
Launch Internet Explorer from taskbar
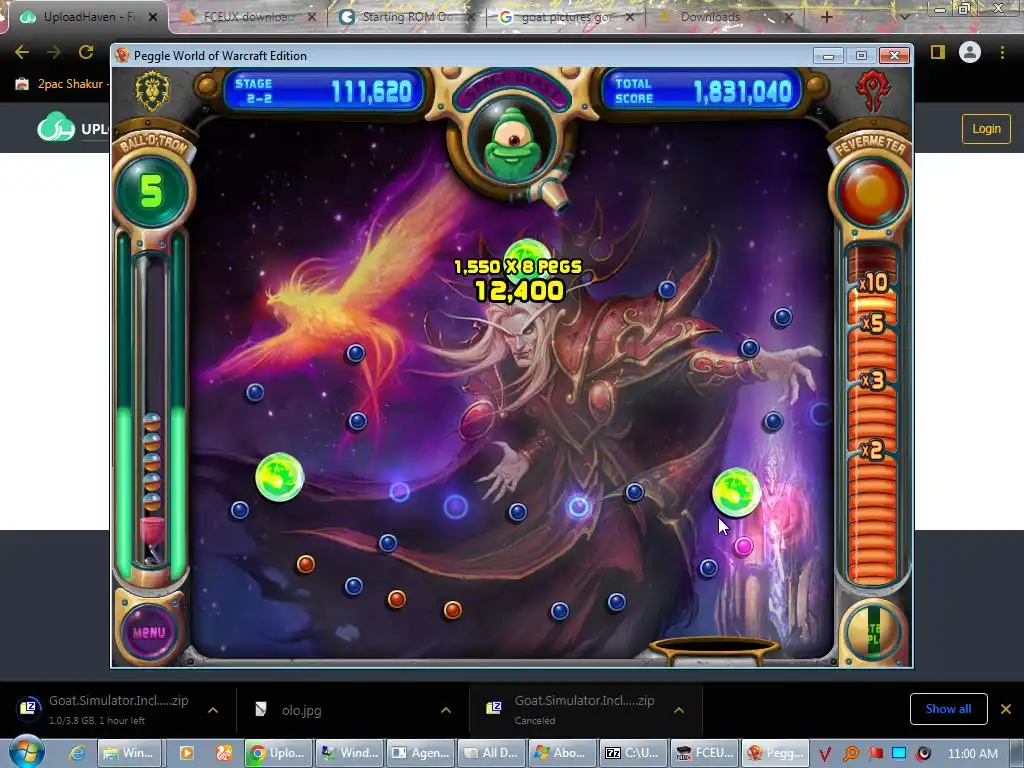click(77, 753)
